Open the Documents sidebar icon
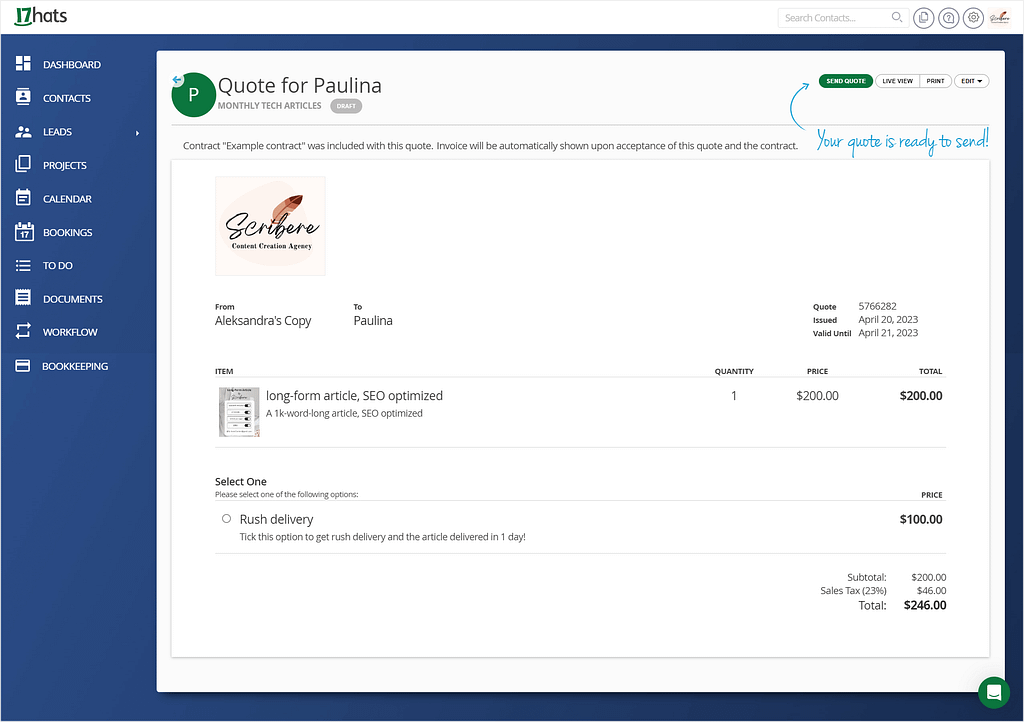The image size is (1024, 722). point(23,298)
